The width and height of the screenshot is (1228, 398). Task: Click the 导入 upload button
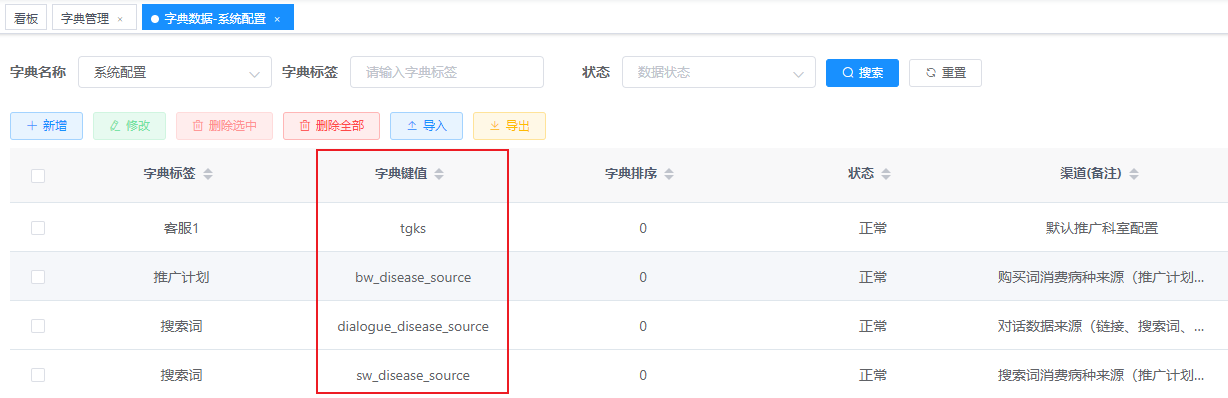click(426, 126)
